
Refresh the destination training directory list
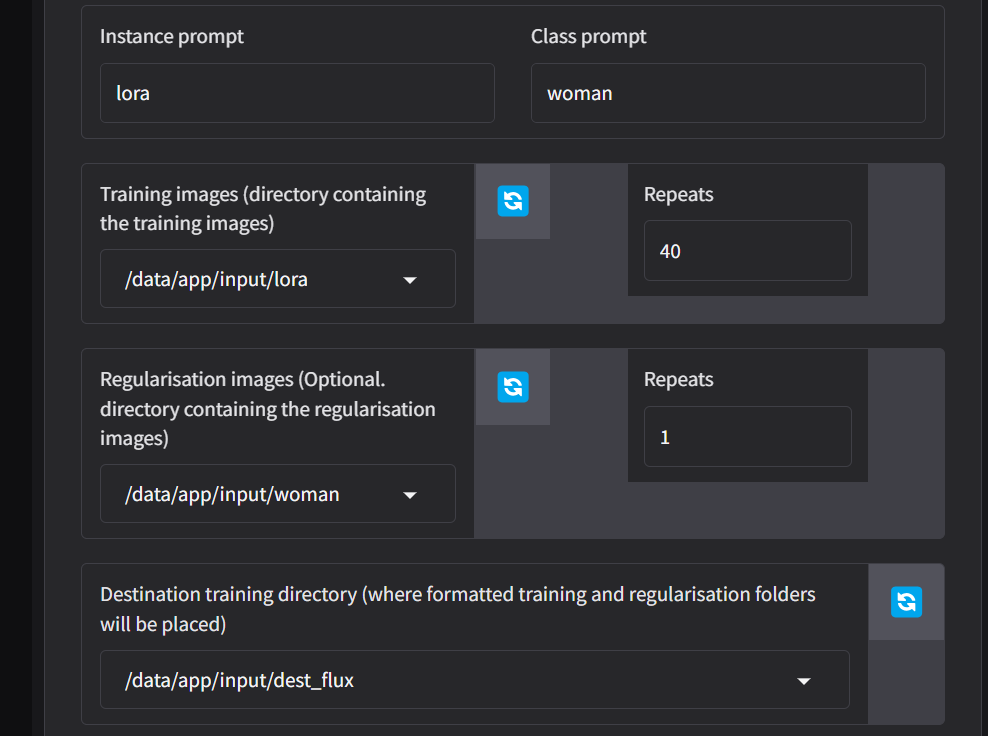pos(906,601)
